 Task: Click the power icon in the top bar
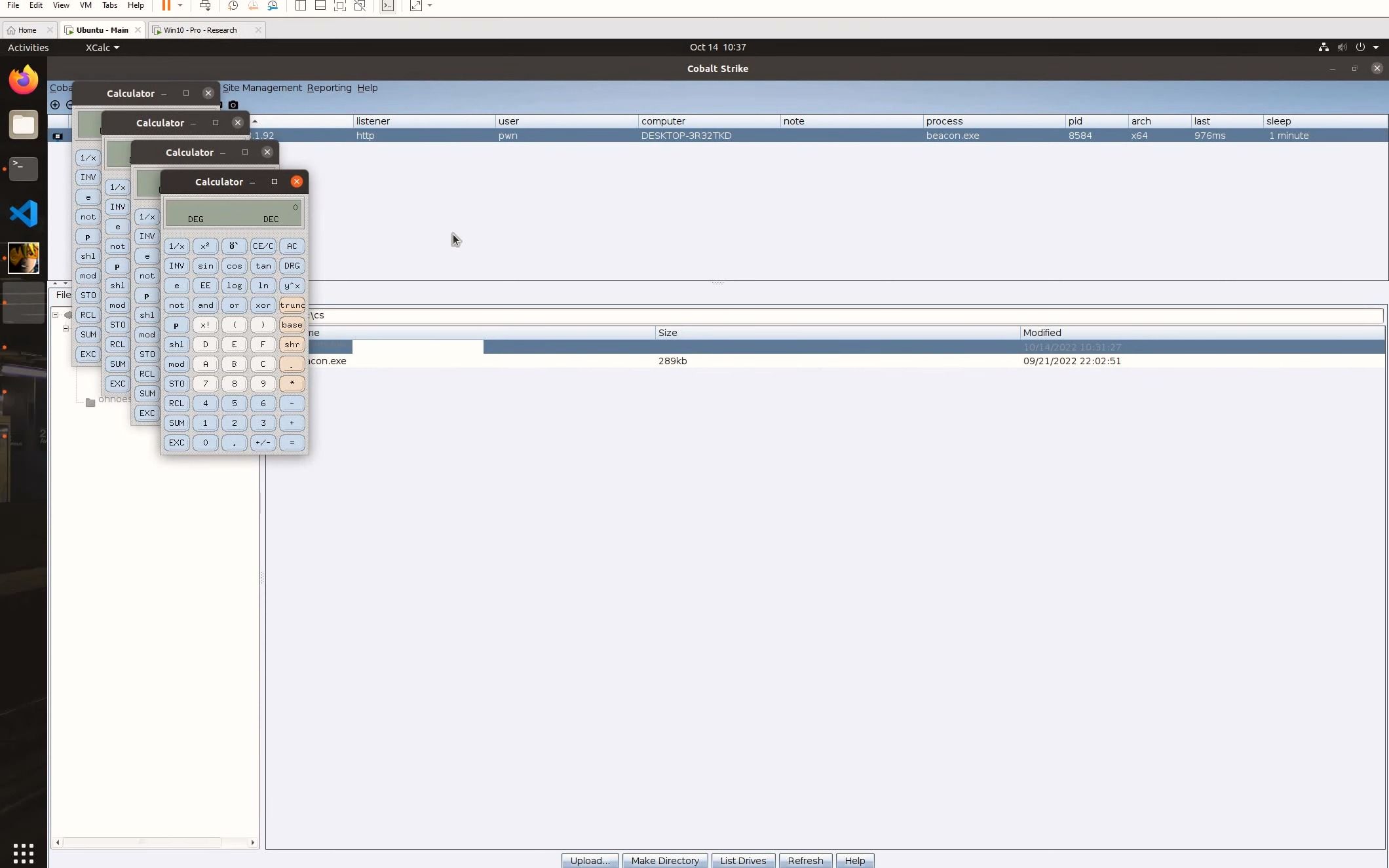1360,47
